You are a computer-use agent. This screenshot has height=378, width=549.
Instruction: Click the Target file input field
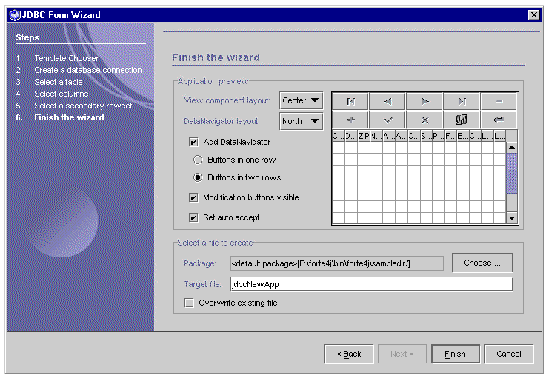[371, 284]
